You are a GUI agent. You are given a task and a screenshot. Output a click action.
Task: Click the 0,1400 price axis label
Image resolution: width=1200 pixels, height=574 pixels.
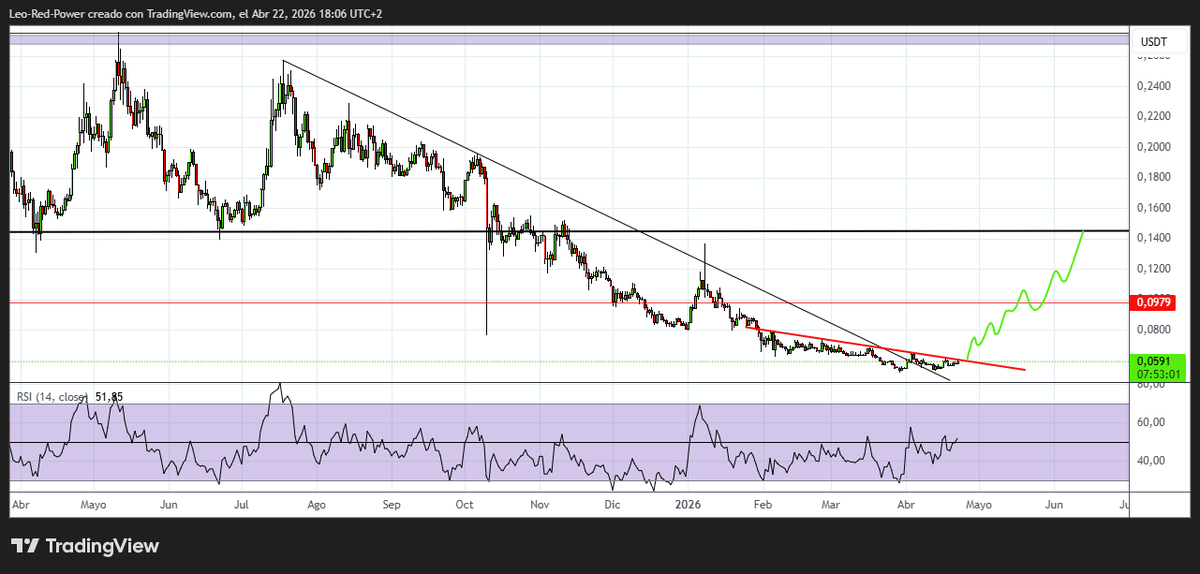pyautogui.click(x=1154, y=238)
